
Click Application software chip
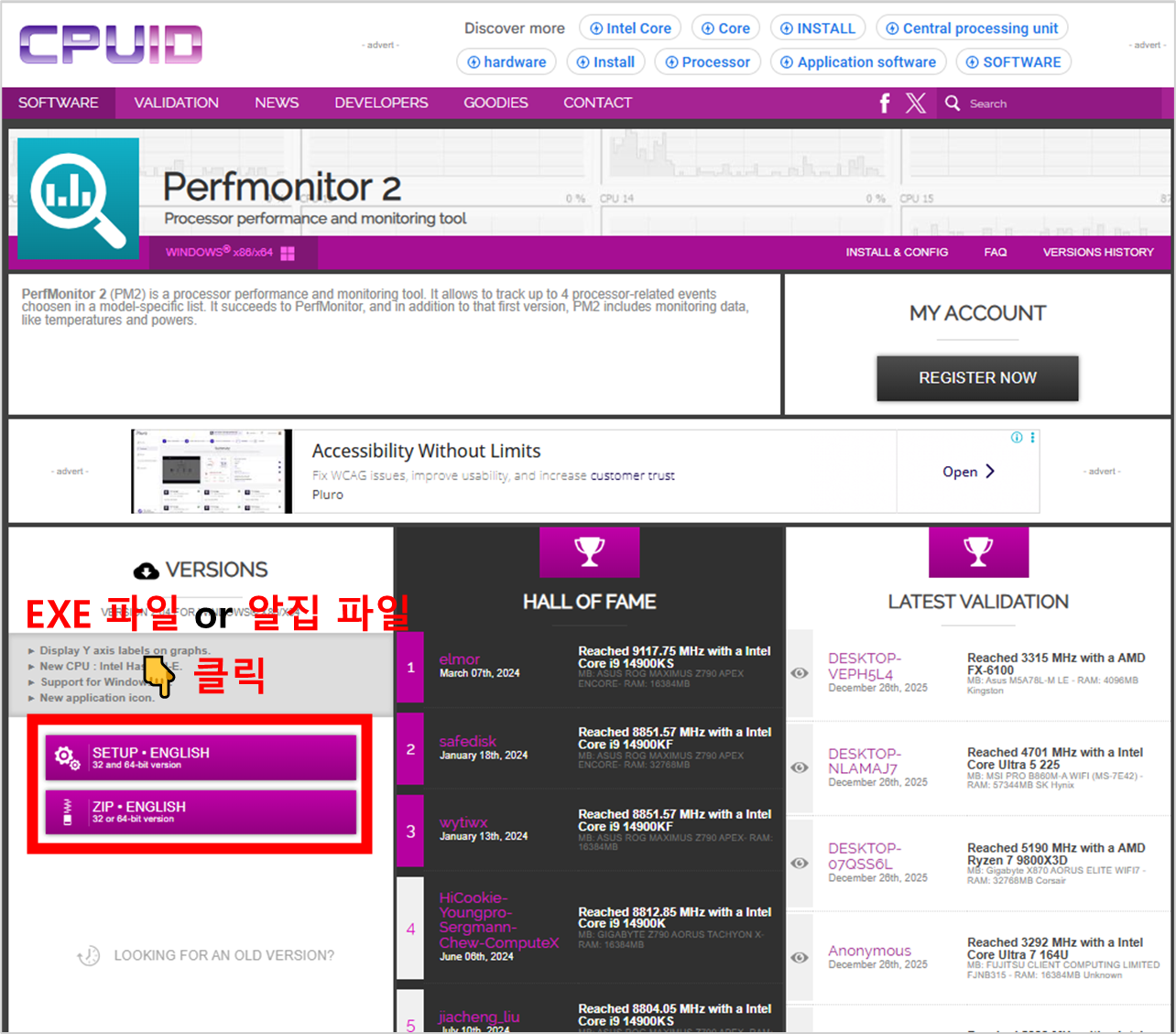858,62
